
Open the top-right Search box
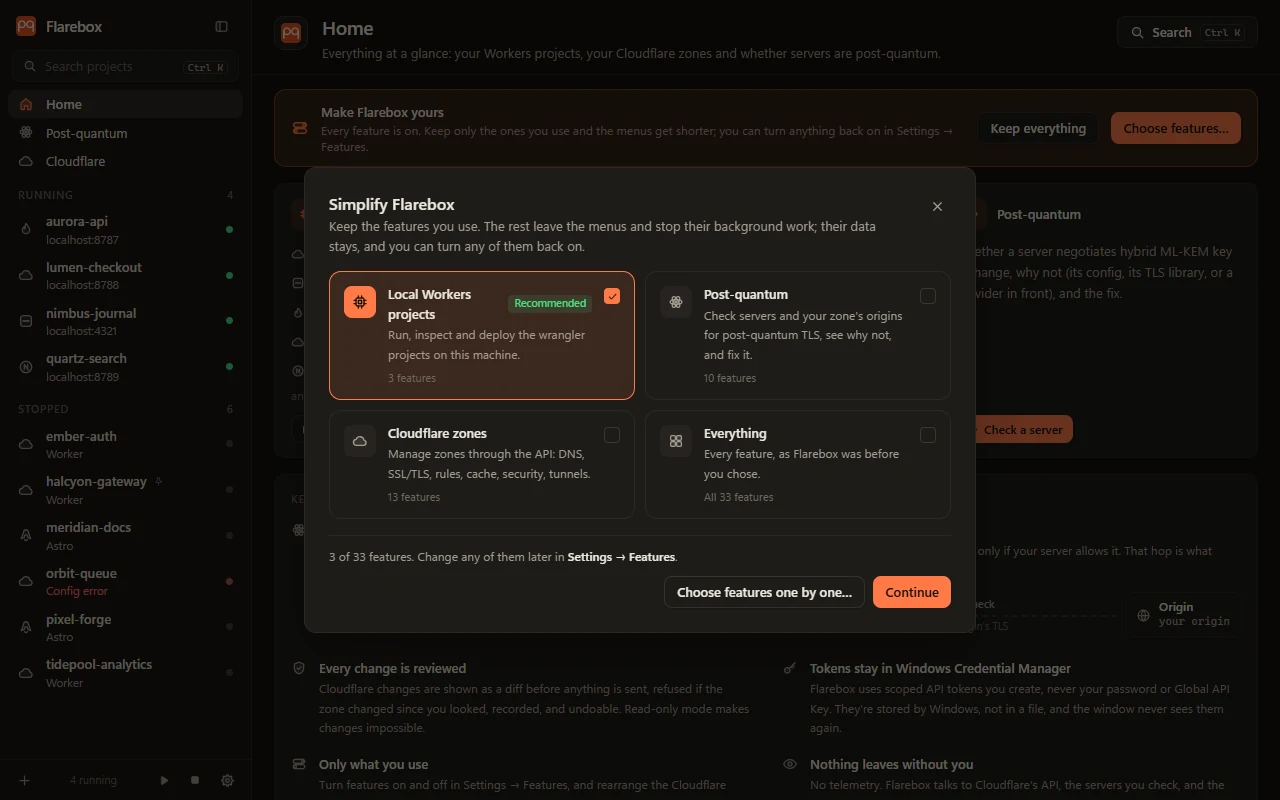click(x=1186, y=32)
